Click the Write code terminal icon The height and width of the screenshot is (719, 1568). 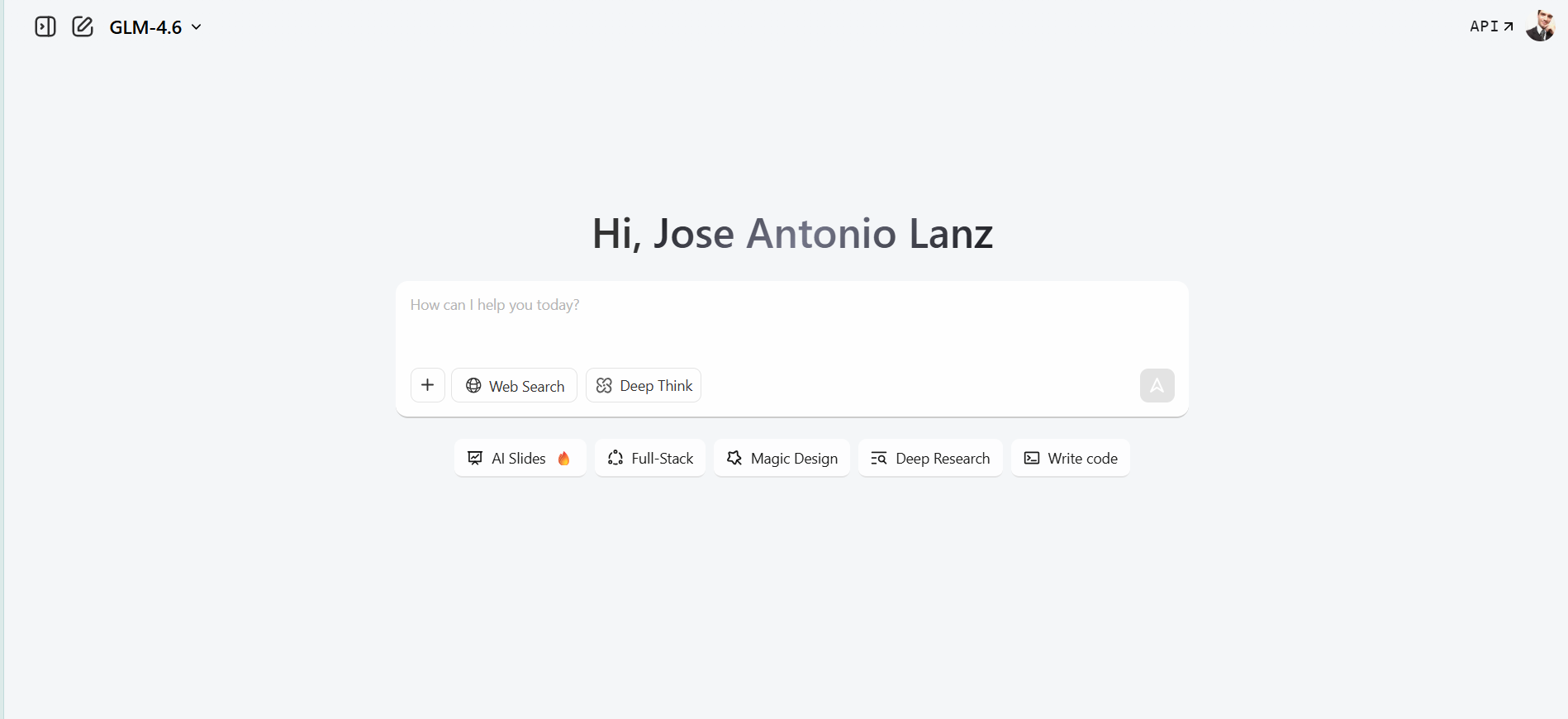(x=1032, y=459)
